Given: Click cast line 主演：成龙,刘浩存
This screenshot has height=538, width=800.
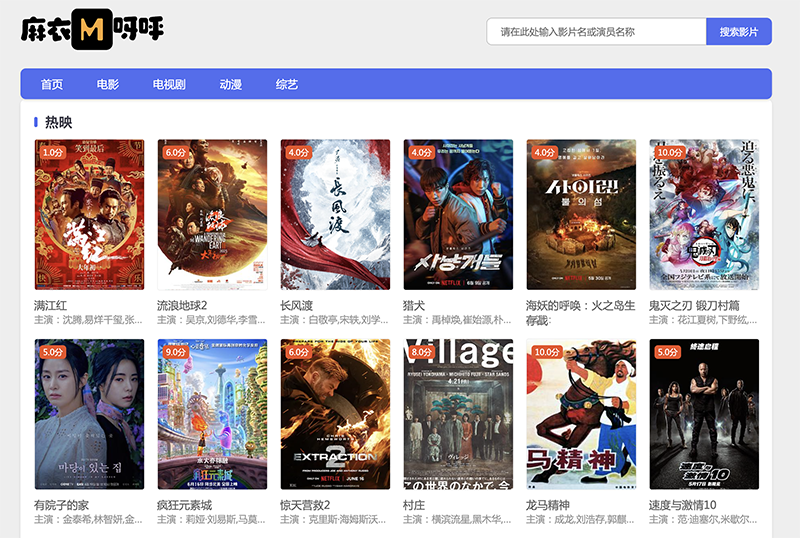Looking at the screenshot, I should (580, 520).
